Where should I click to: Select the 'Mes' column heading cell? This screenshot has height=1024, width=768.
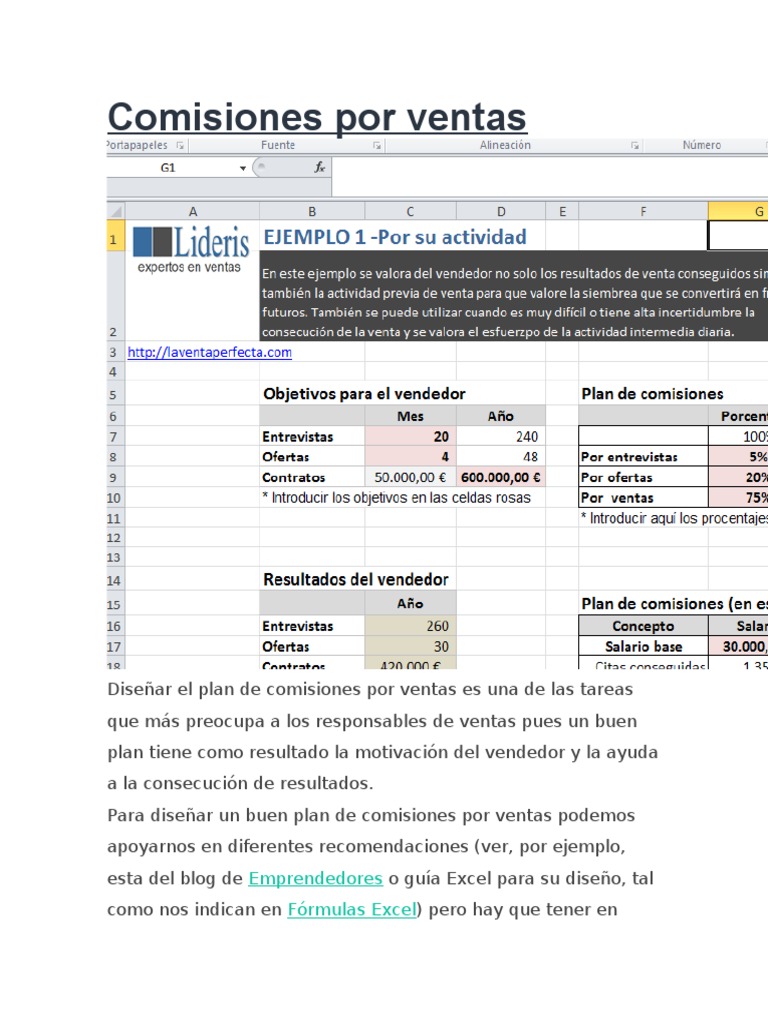tap(410, 416)
